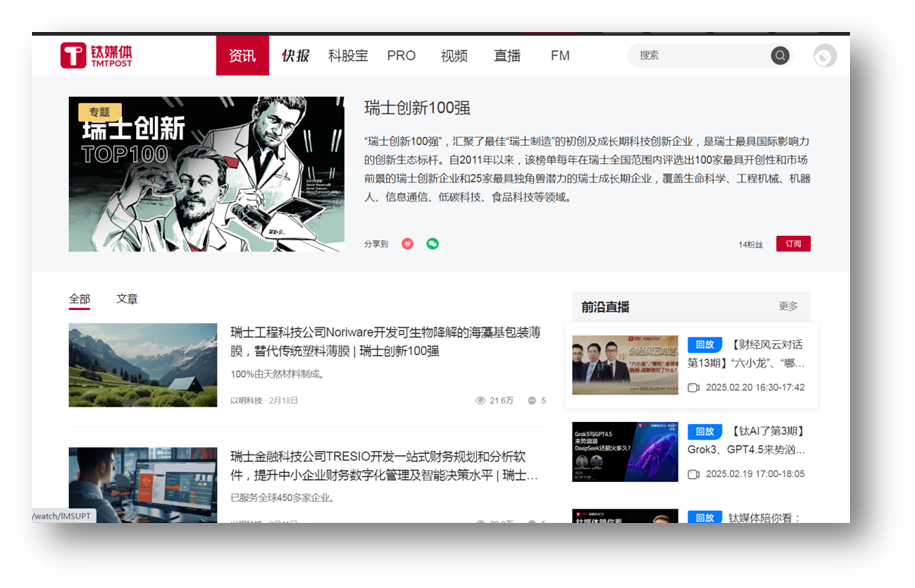Click 回放 badge on 钛媒体陪你看 item
Viewport: 915px width, 588px height.
[x=705, y=517]
